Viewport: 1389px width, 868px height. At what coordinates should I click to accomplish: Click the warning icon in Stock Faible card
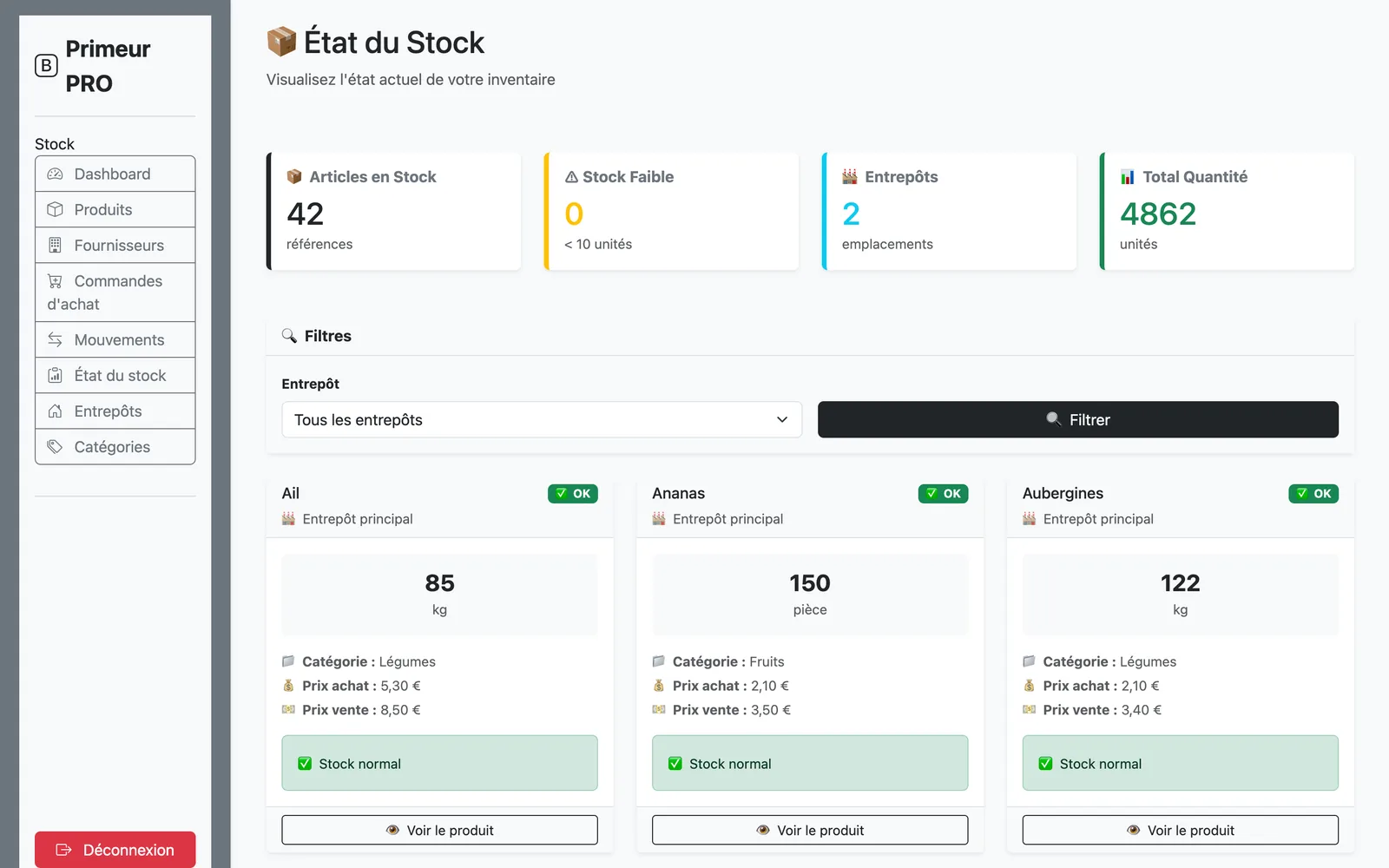click(571, 177)
